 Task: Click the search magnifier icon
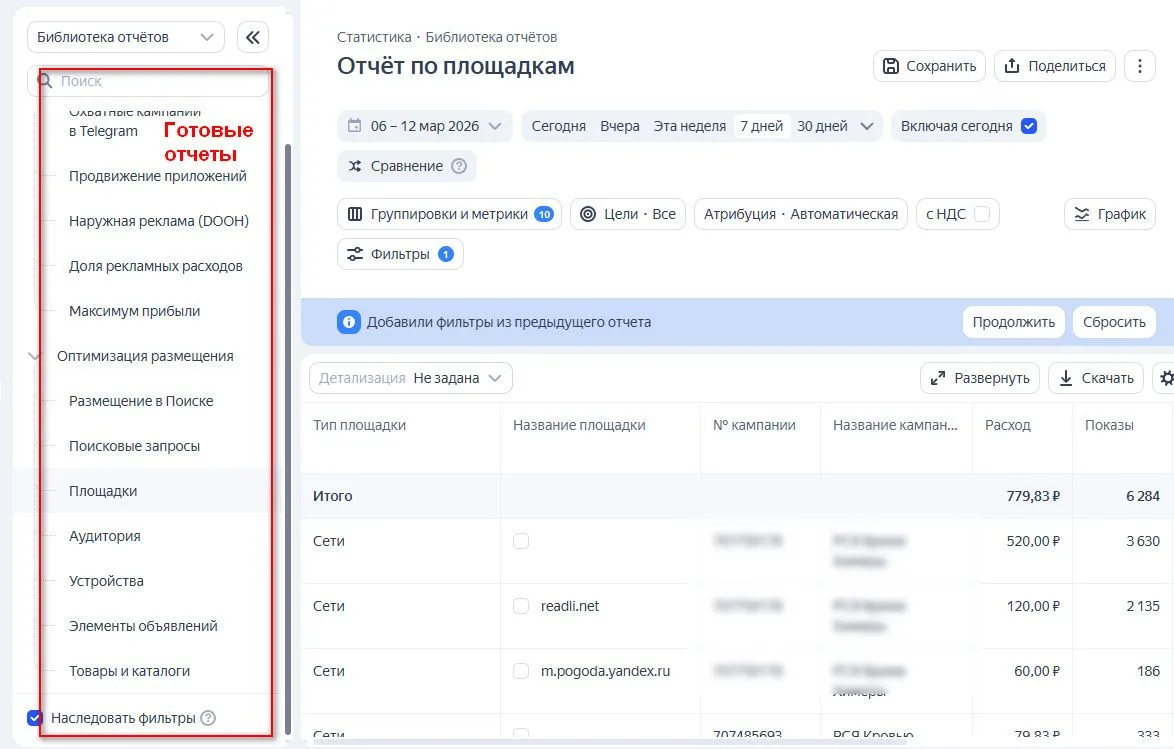(46, 81)
